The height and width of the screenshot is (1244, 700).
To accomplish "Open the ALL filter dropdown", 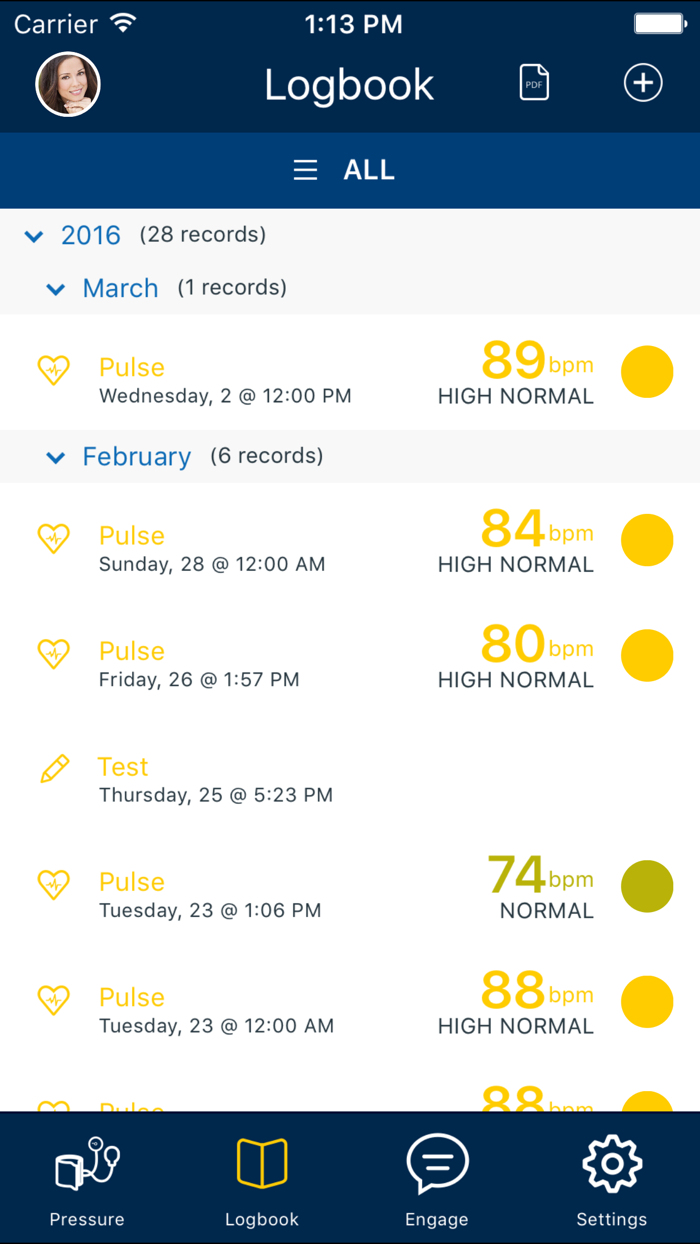I will (x=369, y=170).
